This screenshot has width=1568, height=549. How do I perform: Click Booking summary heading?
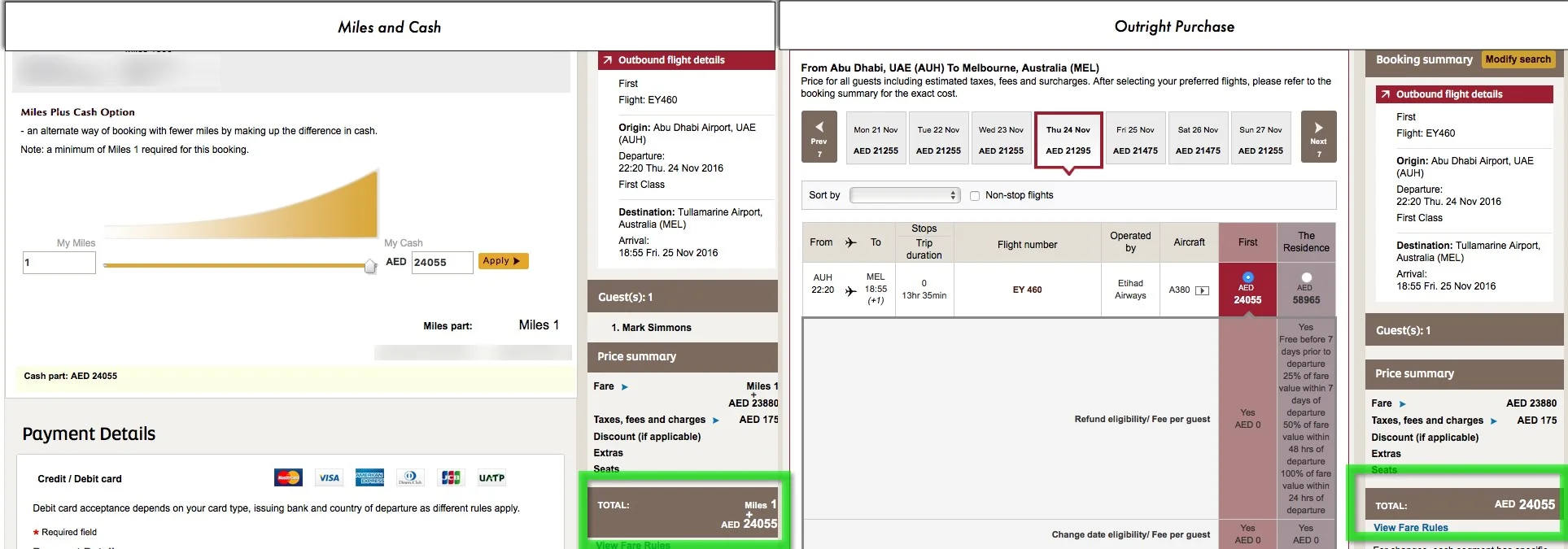coord(1424,59)
